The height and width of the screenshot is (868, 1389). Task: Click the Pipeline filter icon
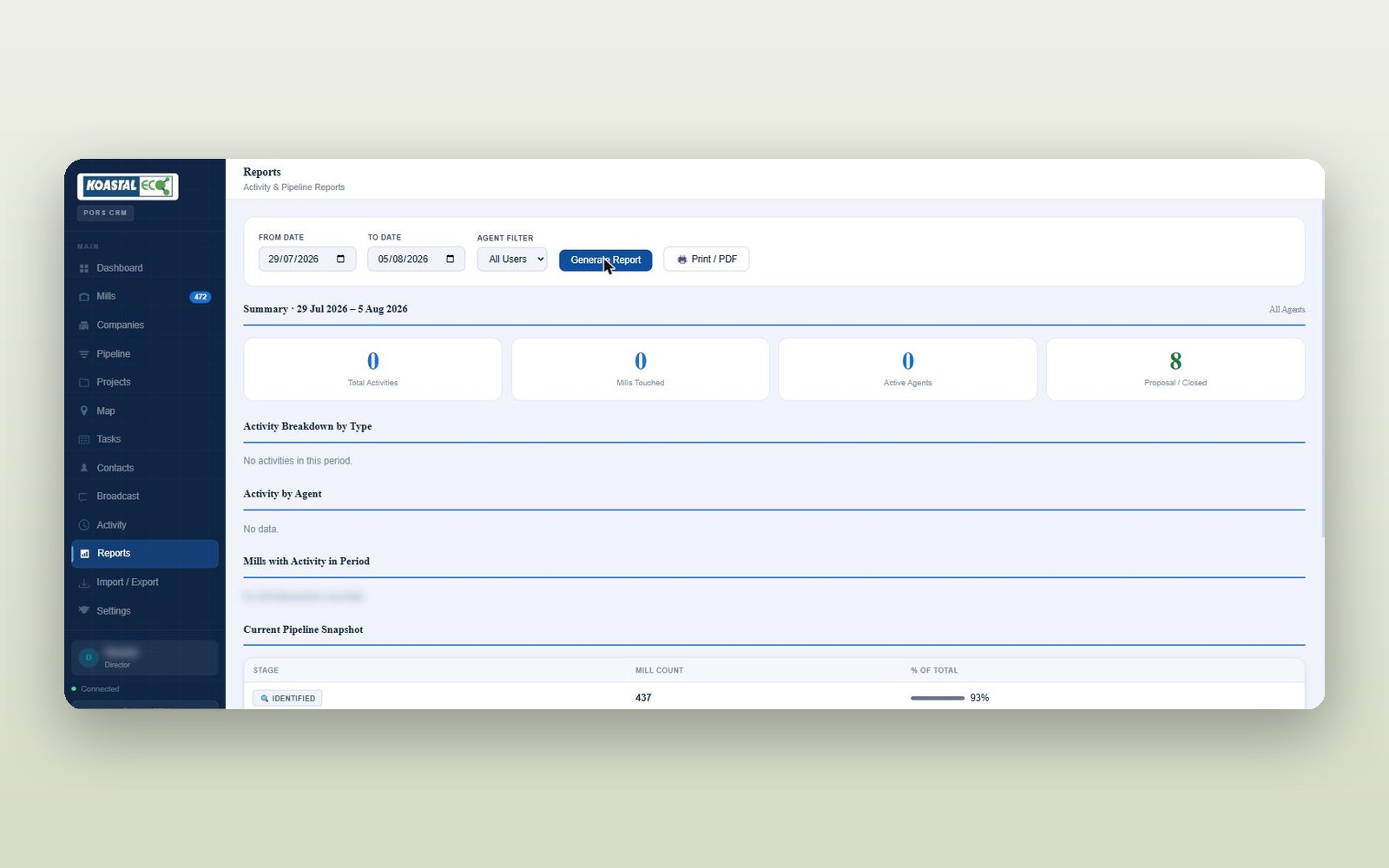point(84,354)
